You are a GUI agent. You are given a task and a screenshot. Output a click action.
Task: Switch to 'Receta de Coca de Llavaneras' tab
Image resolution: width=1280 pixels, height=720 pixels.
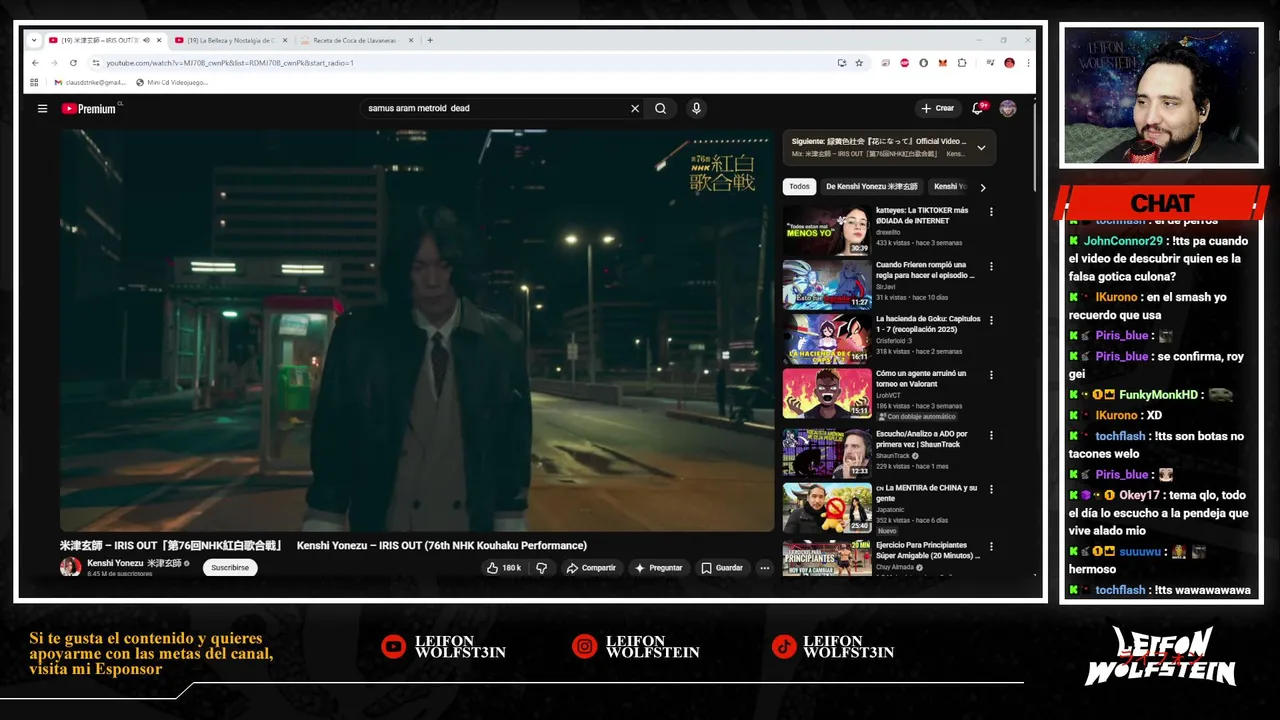click(355, 40)
